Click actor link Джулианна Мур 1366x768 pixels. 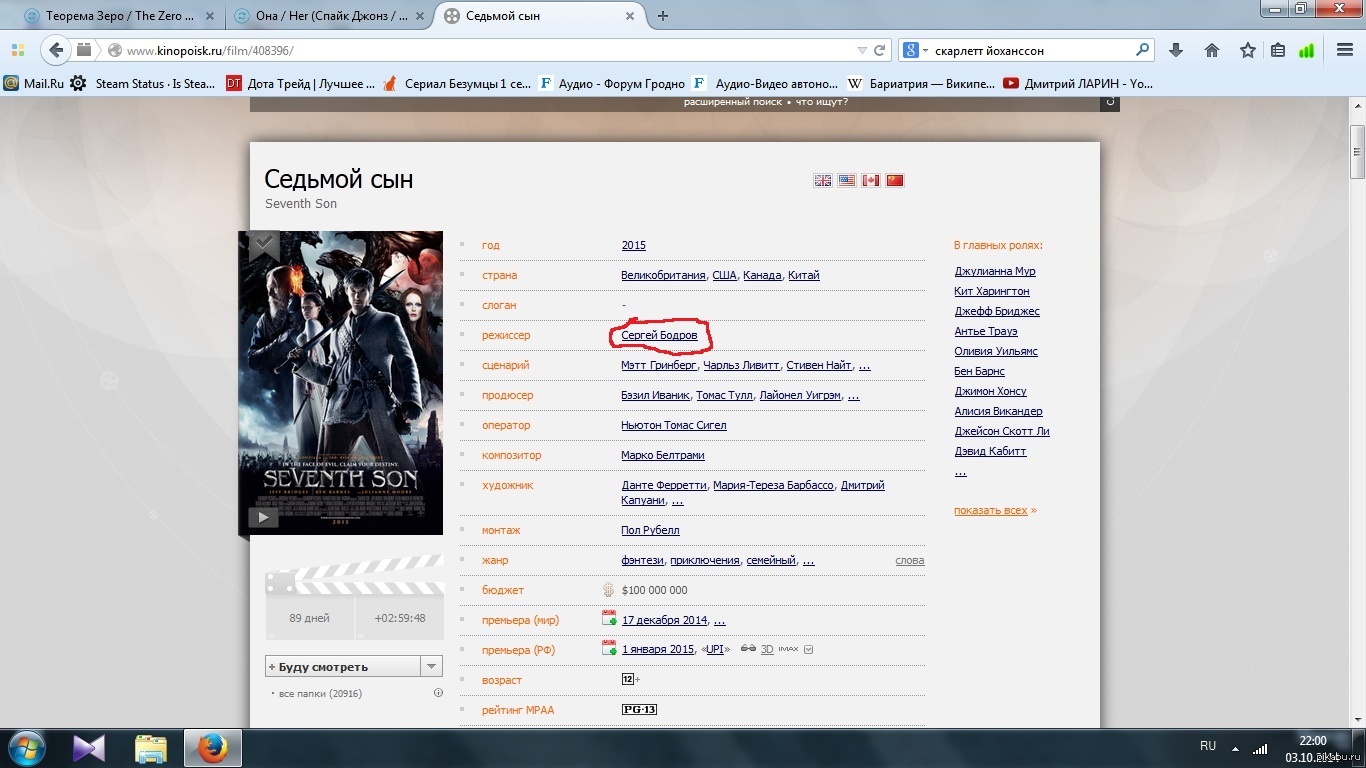coord(995,271)
